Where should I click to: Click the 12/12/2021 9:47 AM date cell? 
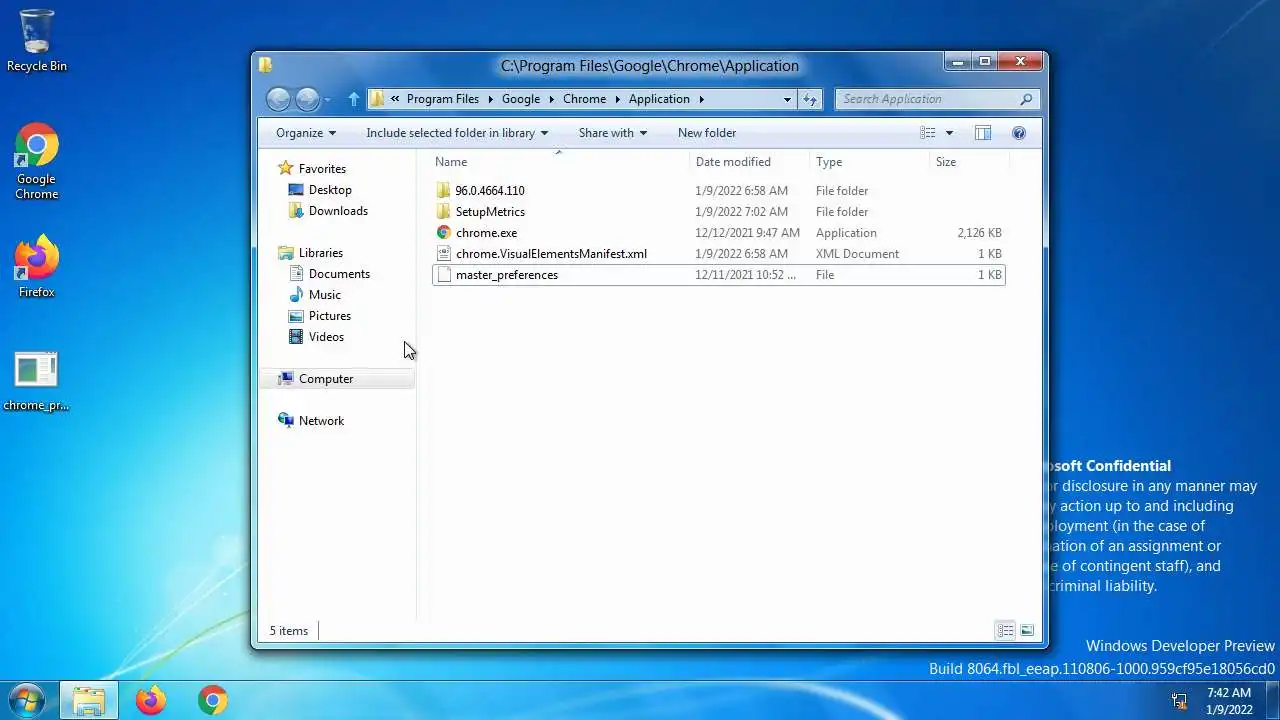click(747, 233)
